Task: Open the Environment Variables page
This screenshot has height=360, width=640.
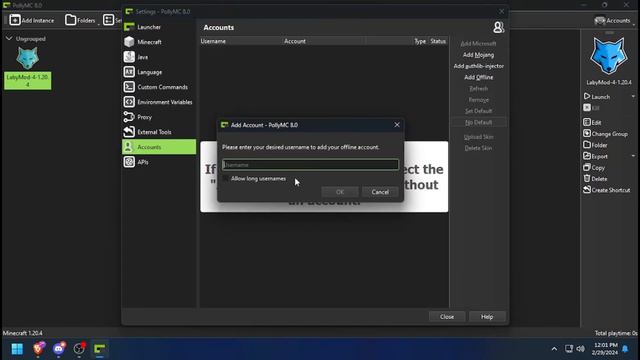Action: (159, 102)
